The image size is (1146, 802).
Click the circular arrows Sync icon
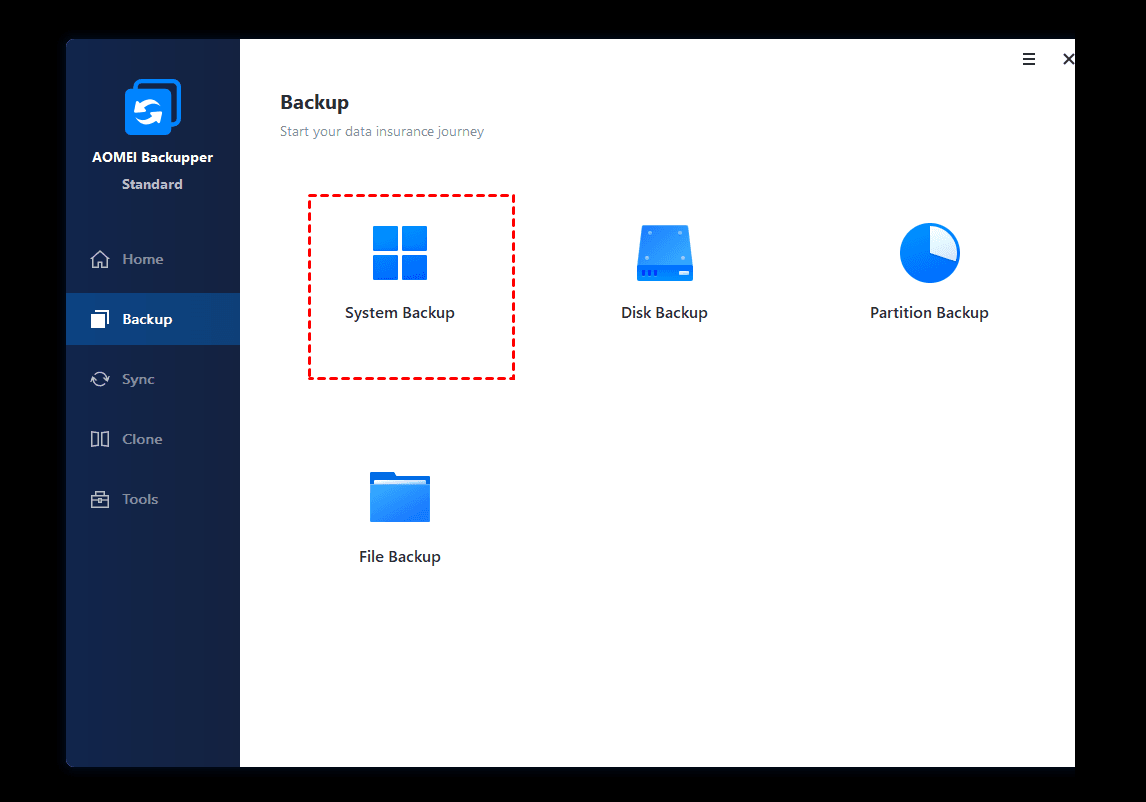click(100, 379)
